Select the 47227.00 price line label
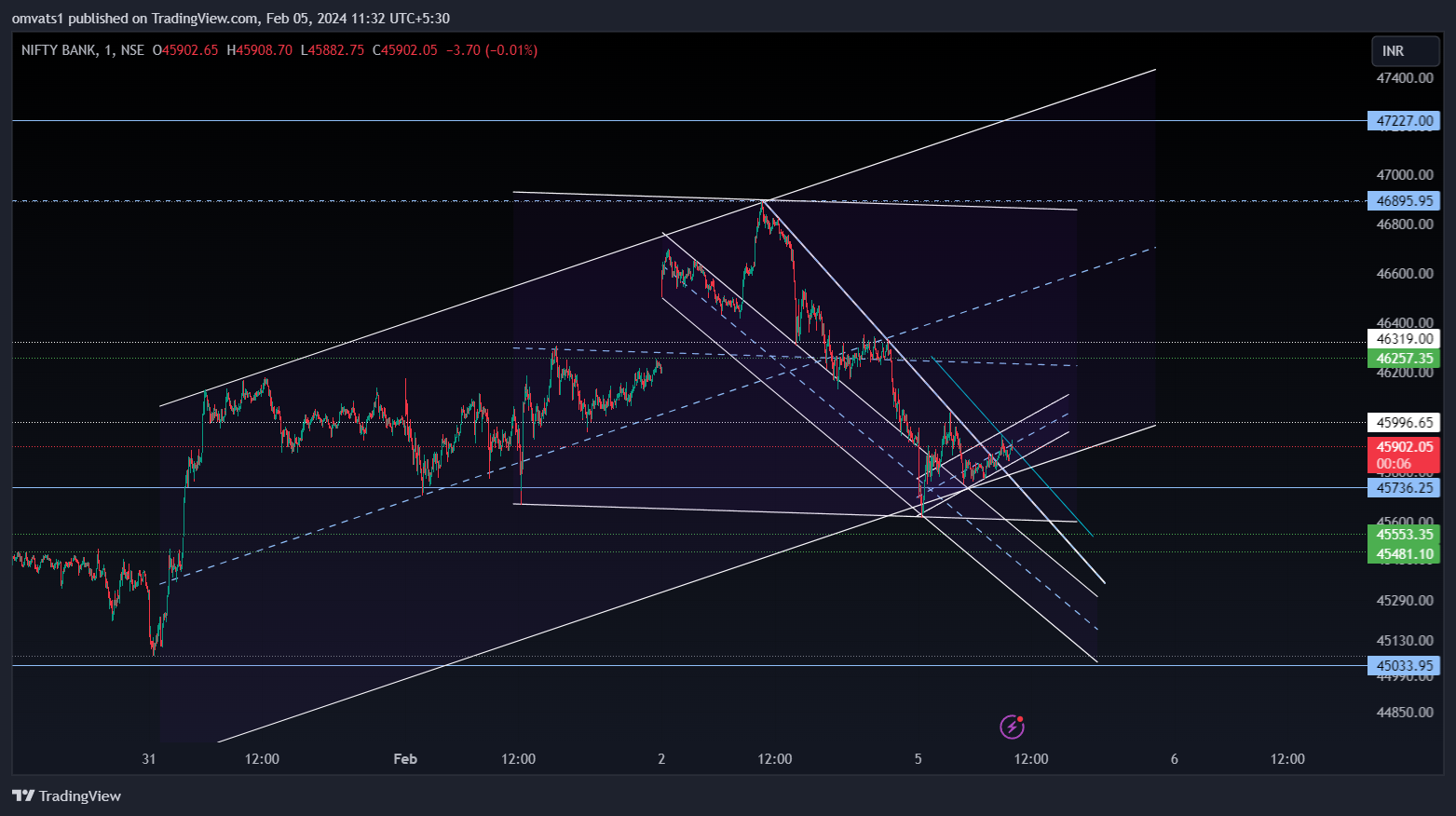 click(1404, 121)
